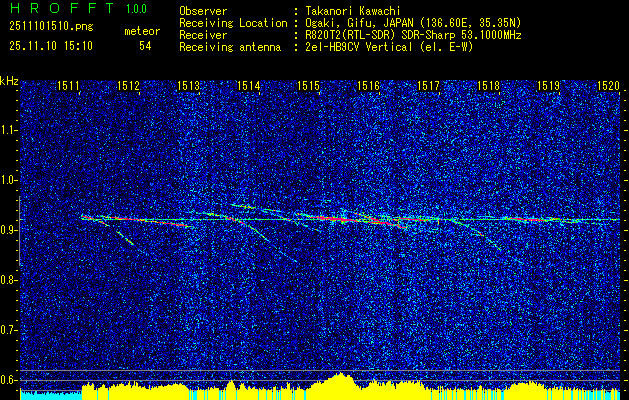Click time marker 1516

368,85
